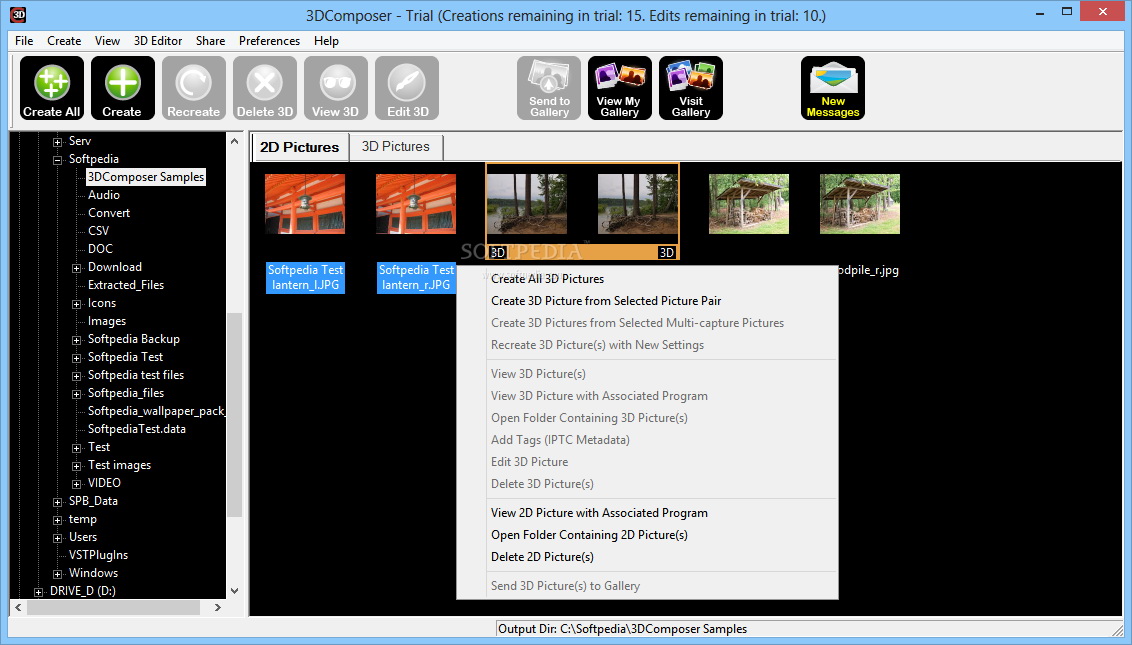The width and height of the screenshot is (1132, 645).
Task: Select the woodpile_r.jpg thumbnail
Action: coord(860,204)
